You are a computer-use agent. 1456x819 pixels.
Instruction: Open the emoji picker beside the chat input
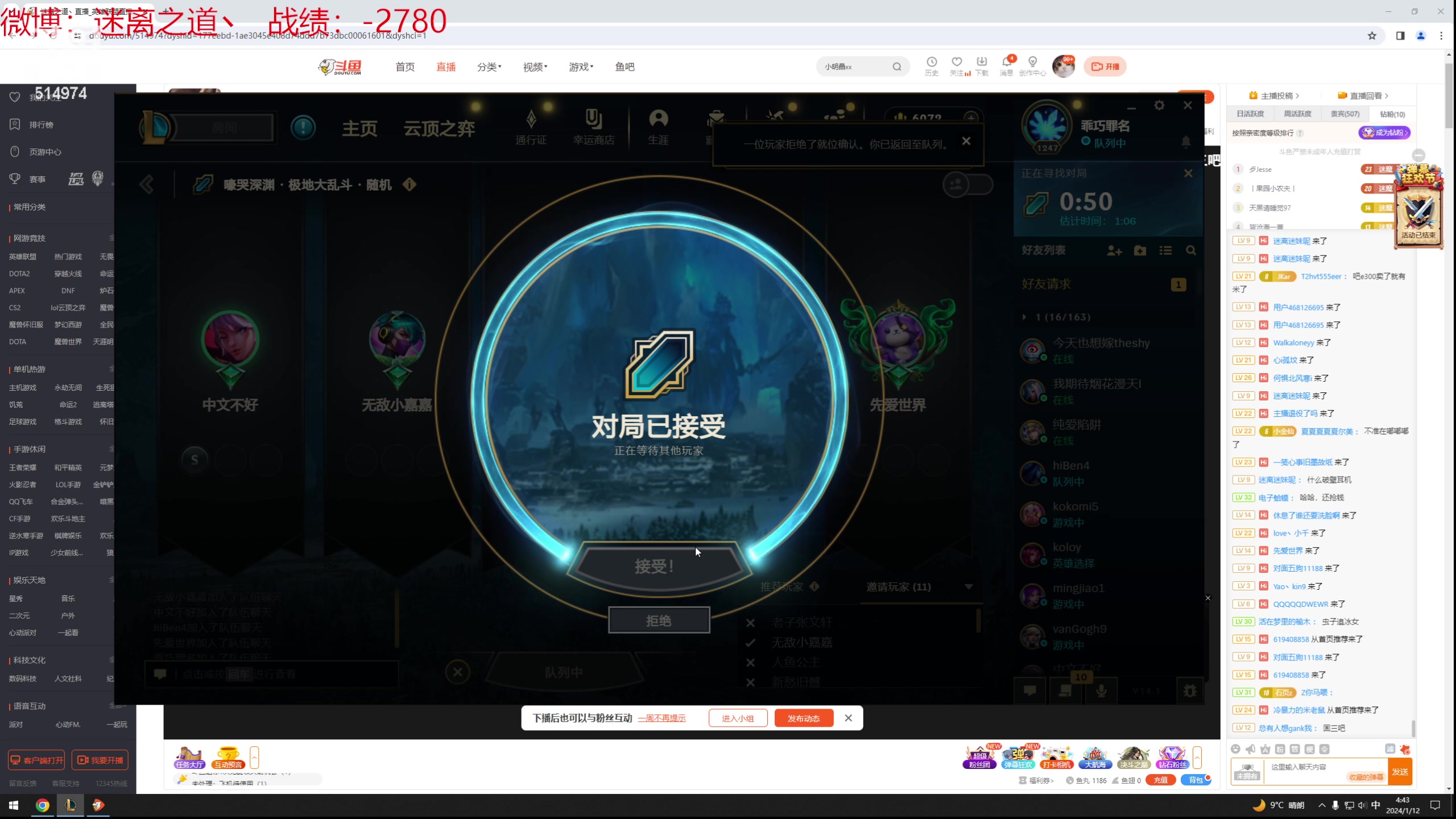pyautogui.click(x=1235, y=750)
